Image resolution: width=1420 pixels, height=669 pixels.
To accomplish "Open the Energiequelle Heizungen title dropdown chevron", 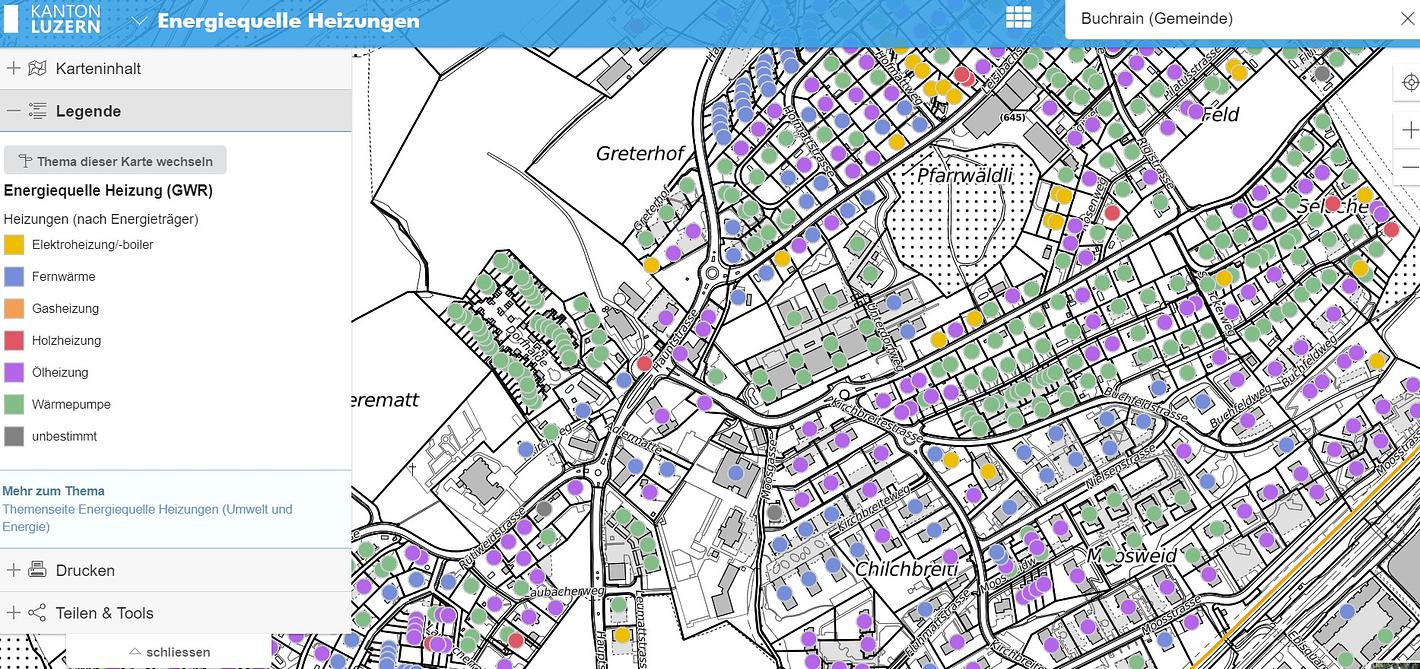I will click(x=139, y=21).
